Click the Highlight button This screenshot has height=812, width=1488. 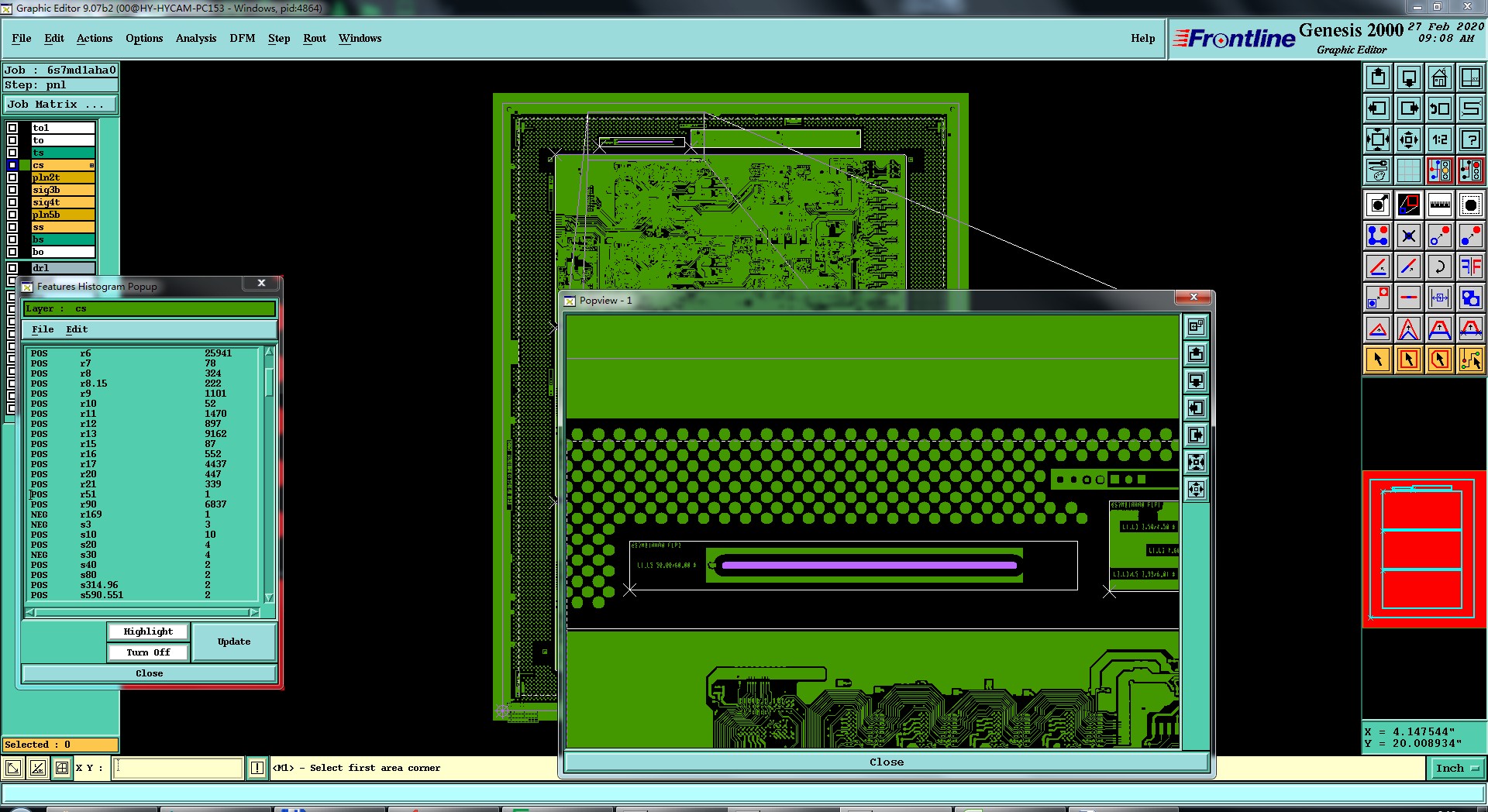pyautogui.click(x=148, y=631)
